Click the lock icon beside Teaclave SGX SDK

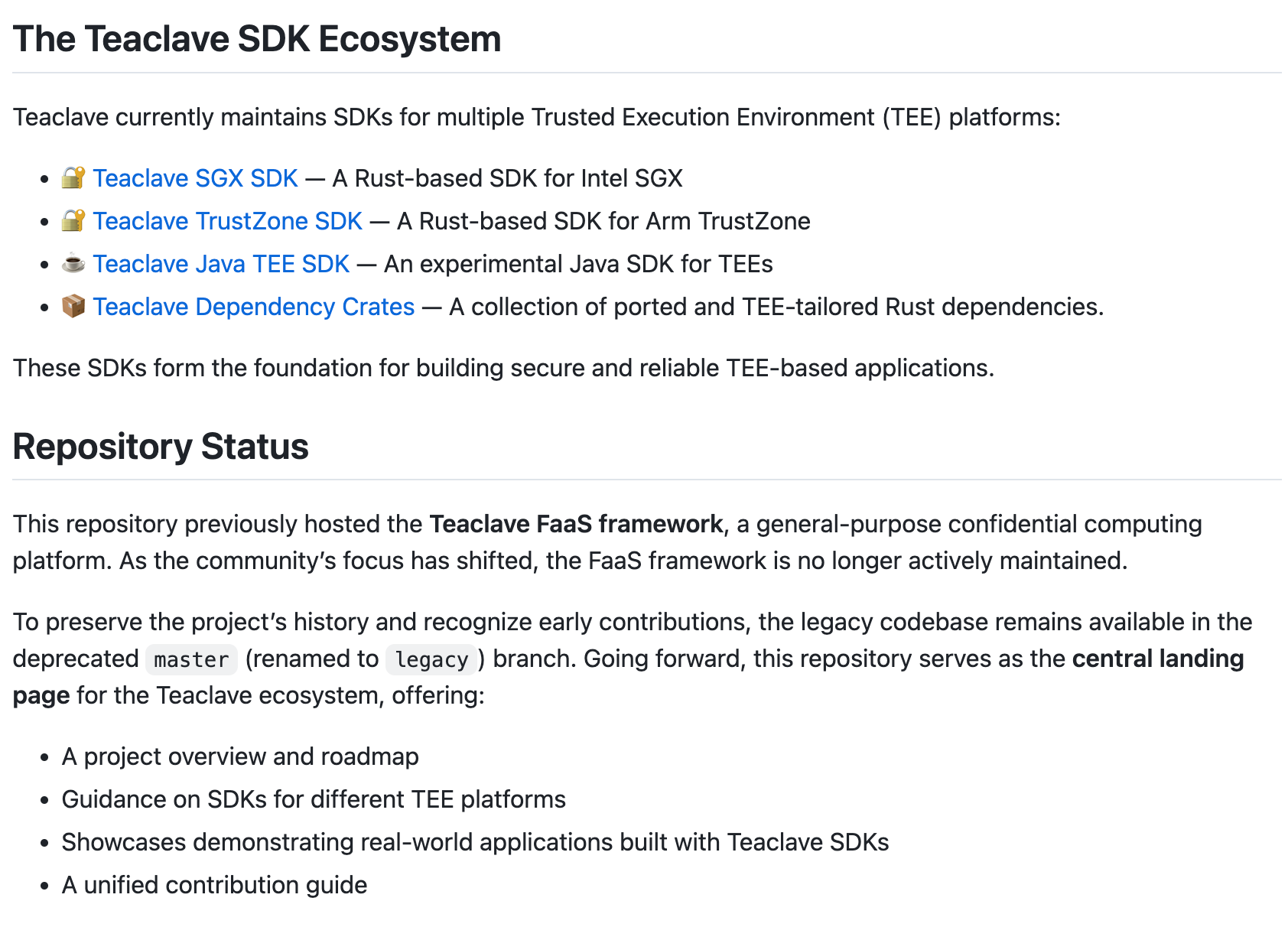tap(73, 178)
